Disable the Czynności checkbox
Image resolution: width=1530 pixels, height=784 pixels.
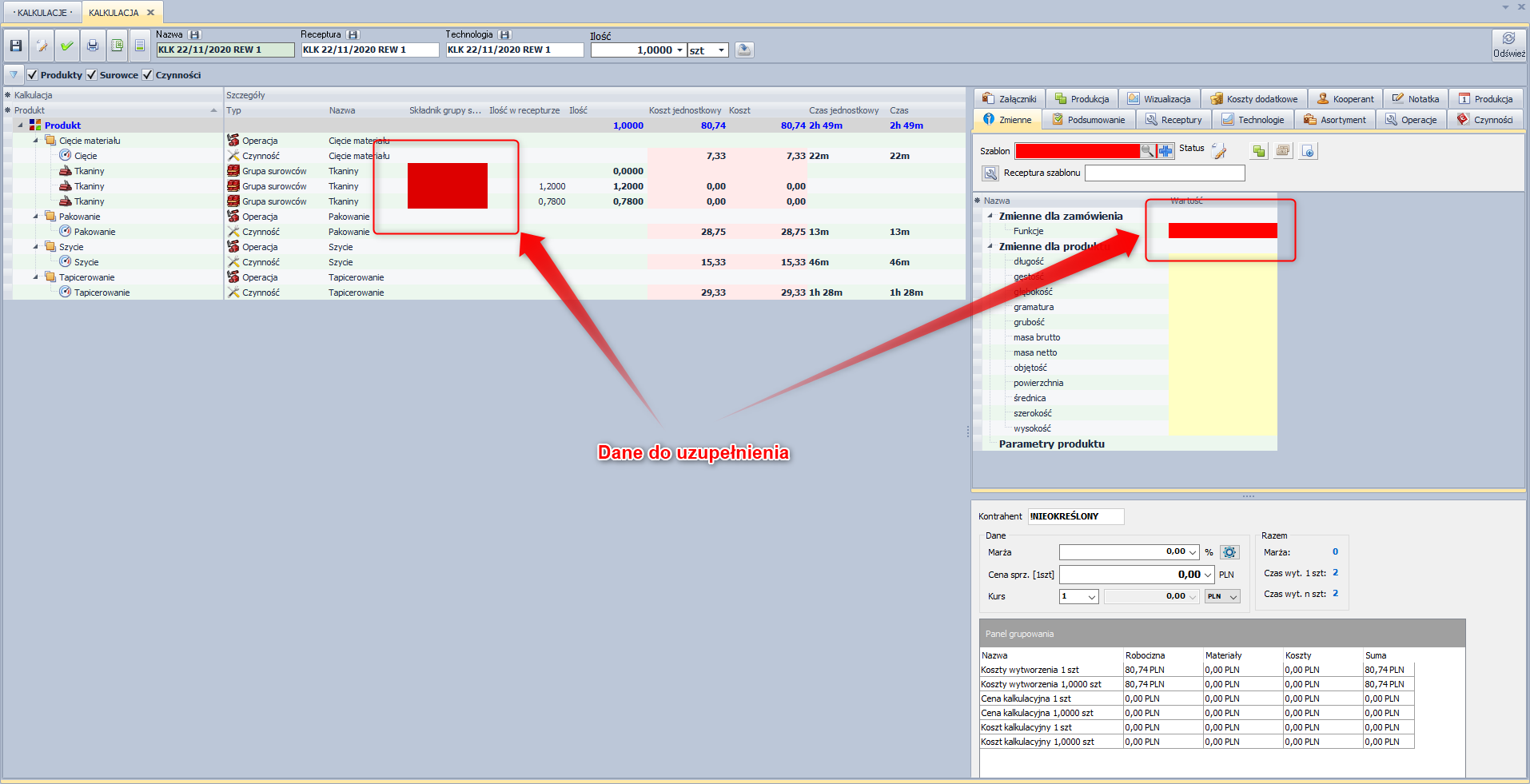148,75
